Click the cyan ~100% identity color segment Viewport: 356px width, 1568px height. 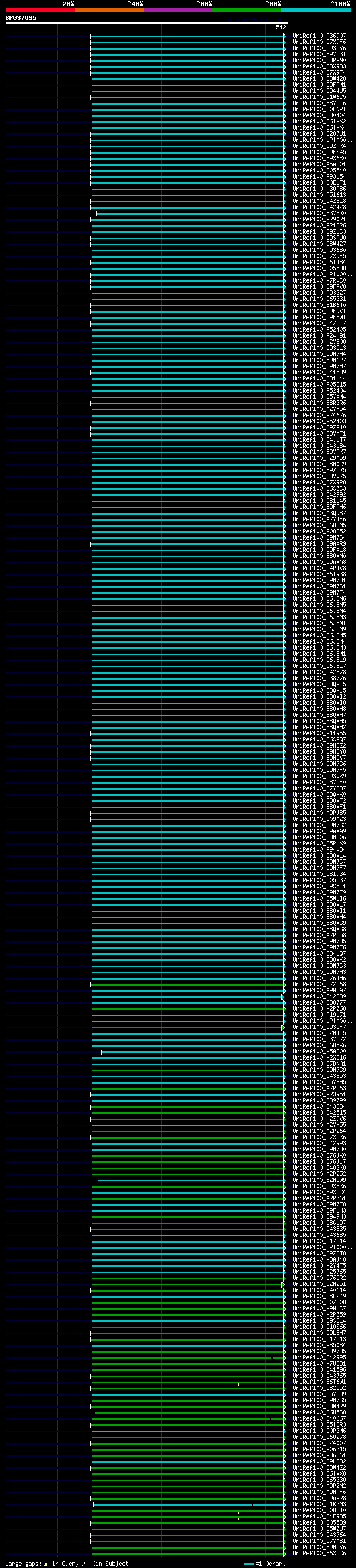(x=316, y=10)
